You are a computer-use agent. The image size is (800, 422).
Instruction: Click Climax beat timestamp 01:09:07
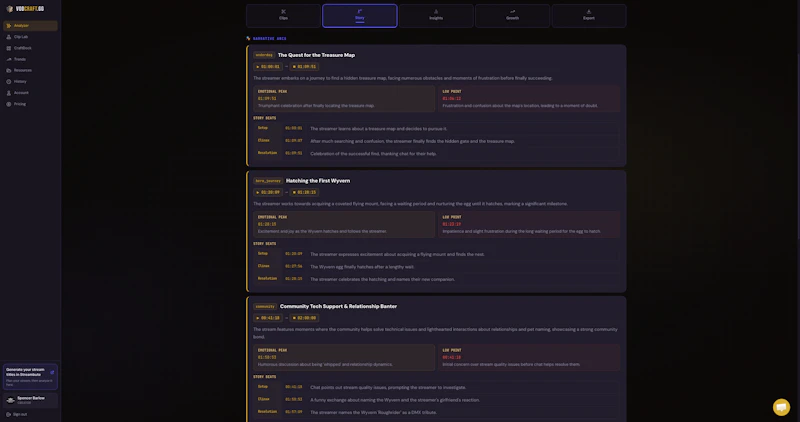coord(293,140)
